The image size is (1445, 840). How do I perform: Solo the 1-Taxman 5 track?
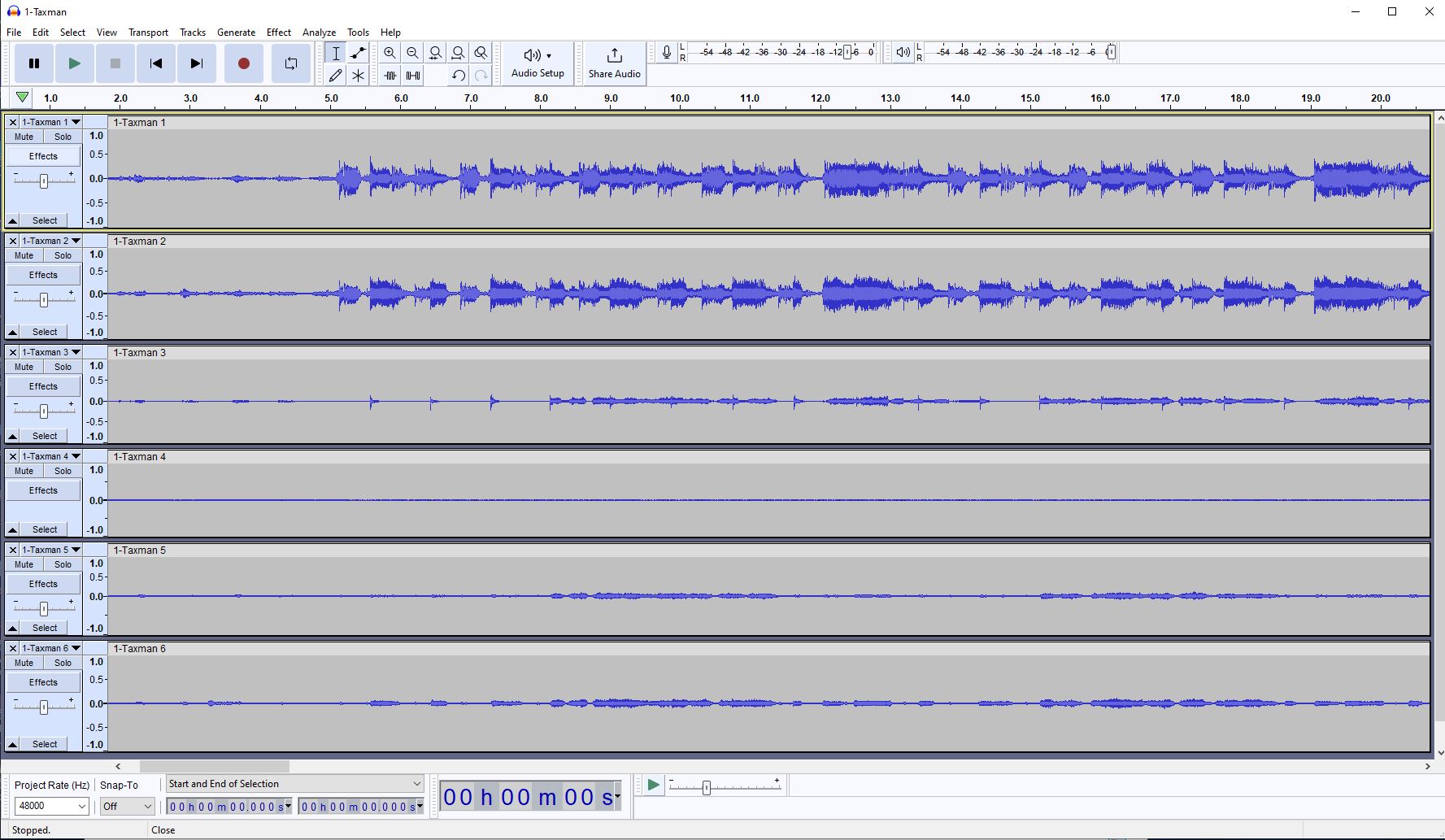[63, 564]
